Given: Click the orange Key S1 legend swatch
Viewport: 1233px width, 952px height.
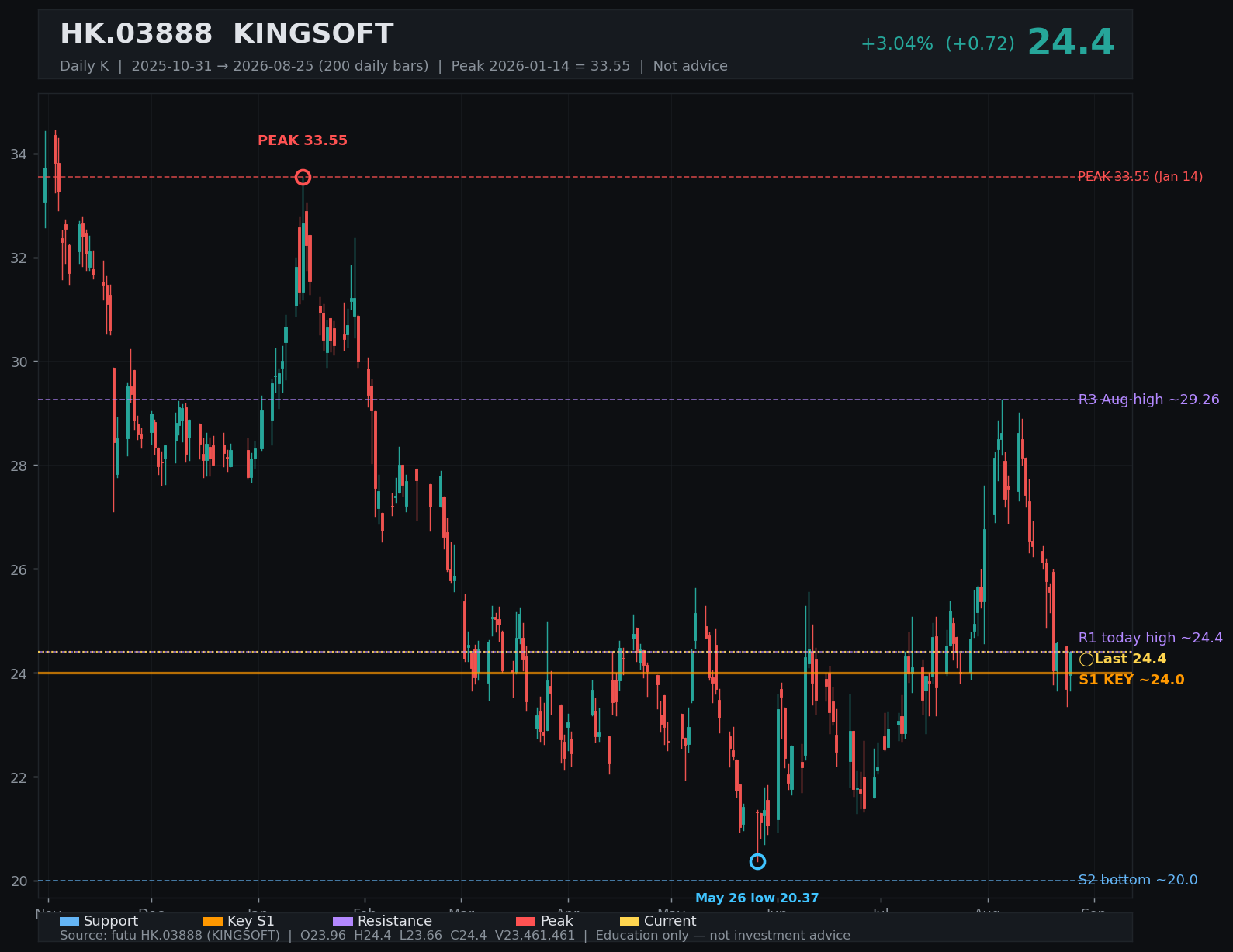Looking at the screenshot, I should 213,922.
